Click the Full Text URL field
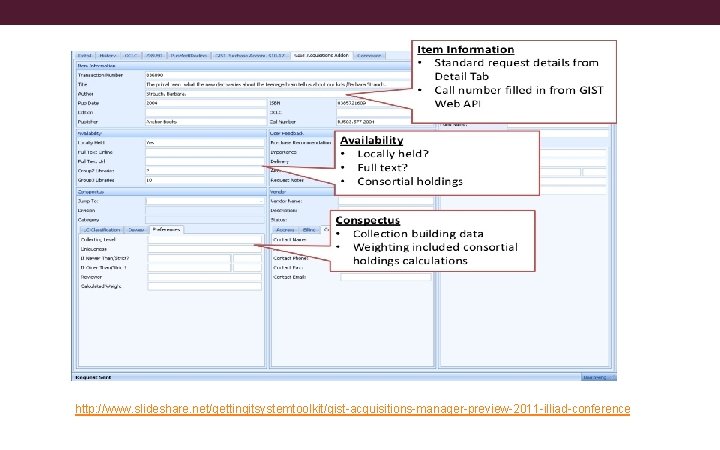This screenshot has width=720, height=450. (x=205, y=162)
